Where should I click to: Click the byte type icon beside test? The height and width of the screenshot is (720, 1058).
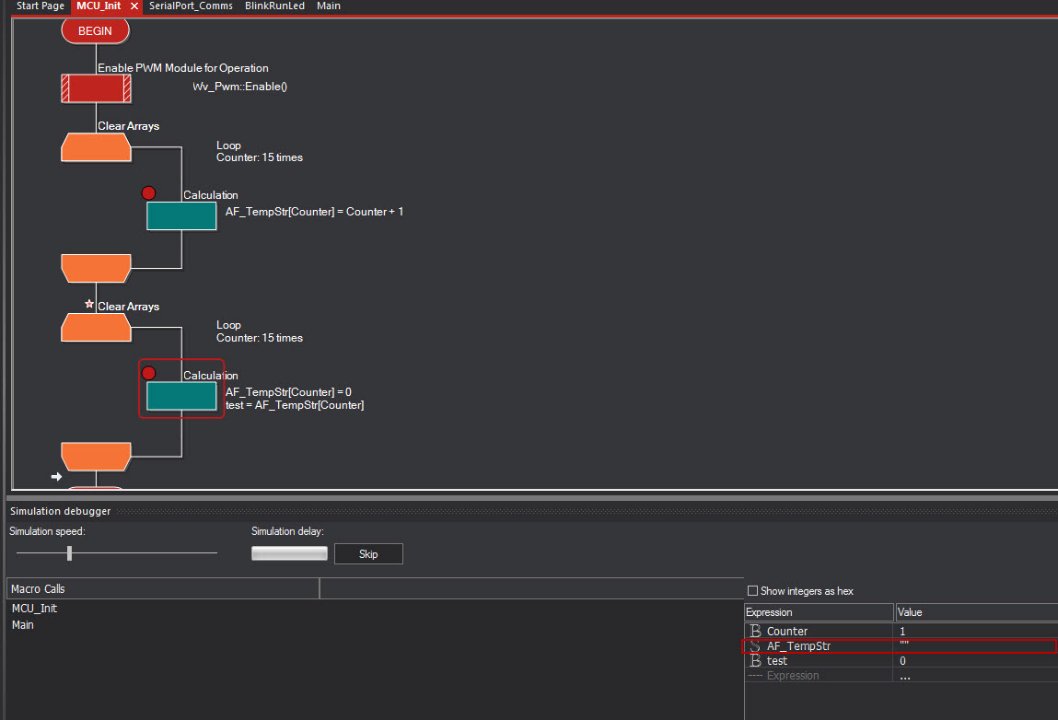point(755,661)
